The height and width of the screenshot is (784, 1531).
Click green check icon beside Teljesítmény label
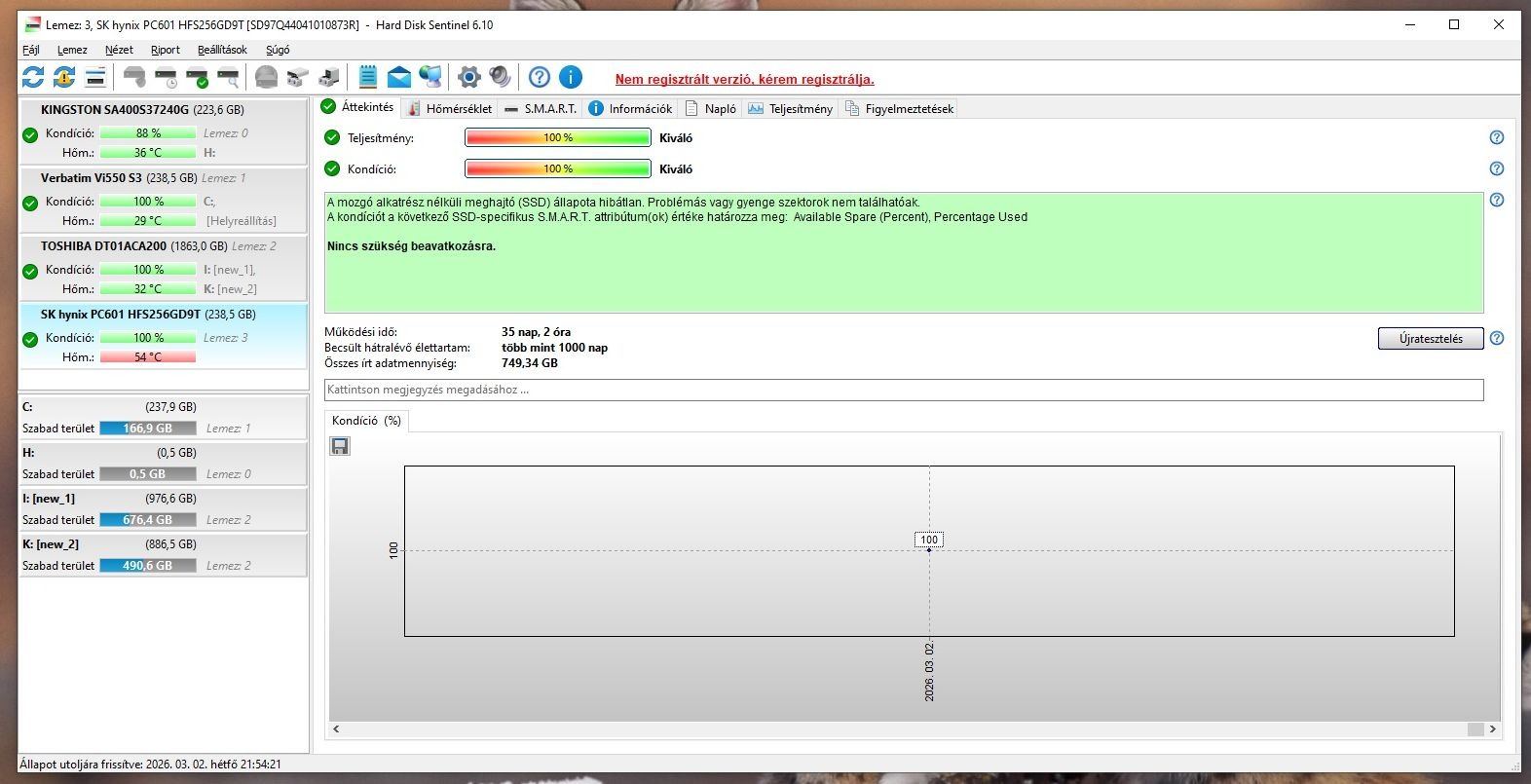click(332, 137)
